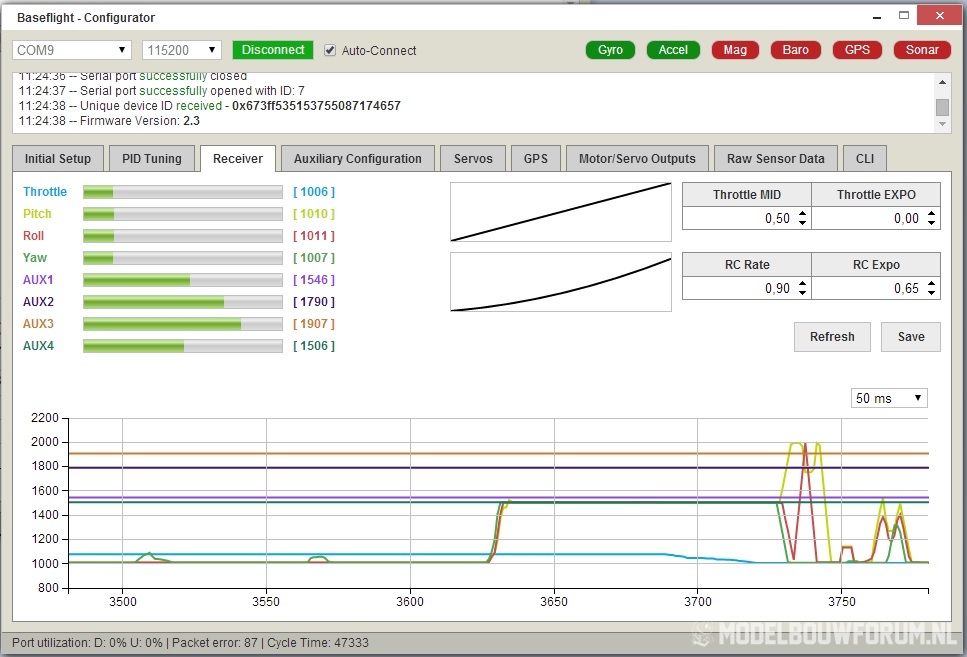Click the AUX1 channel bar
The height and width of the screenshot is (657, 967).
pyautogui.click(x=183, y=280)
